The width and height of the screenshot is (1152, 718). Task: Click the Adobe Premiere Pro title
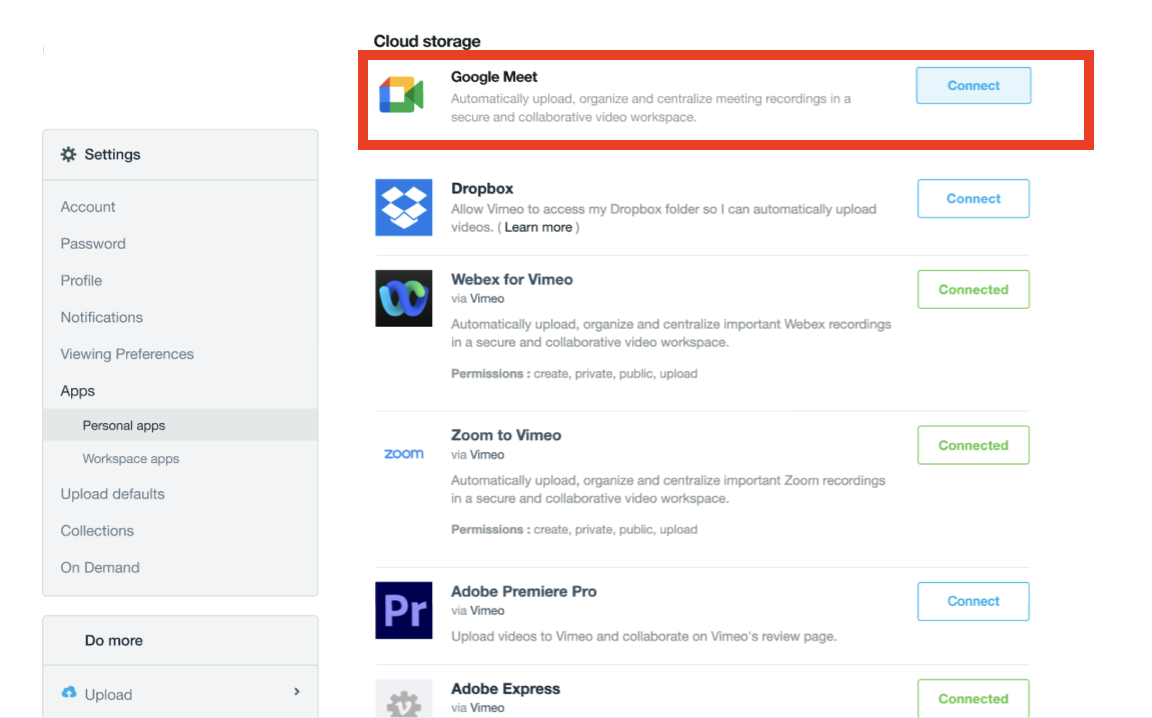(523, 591)
